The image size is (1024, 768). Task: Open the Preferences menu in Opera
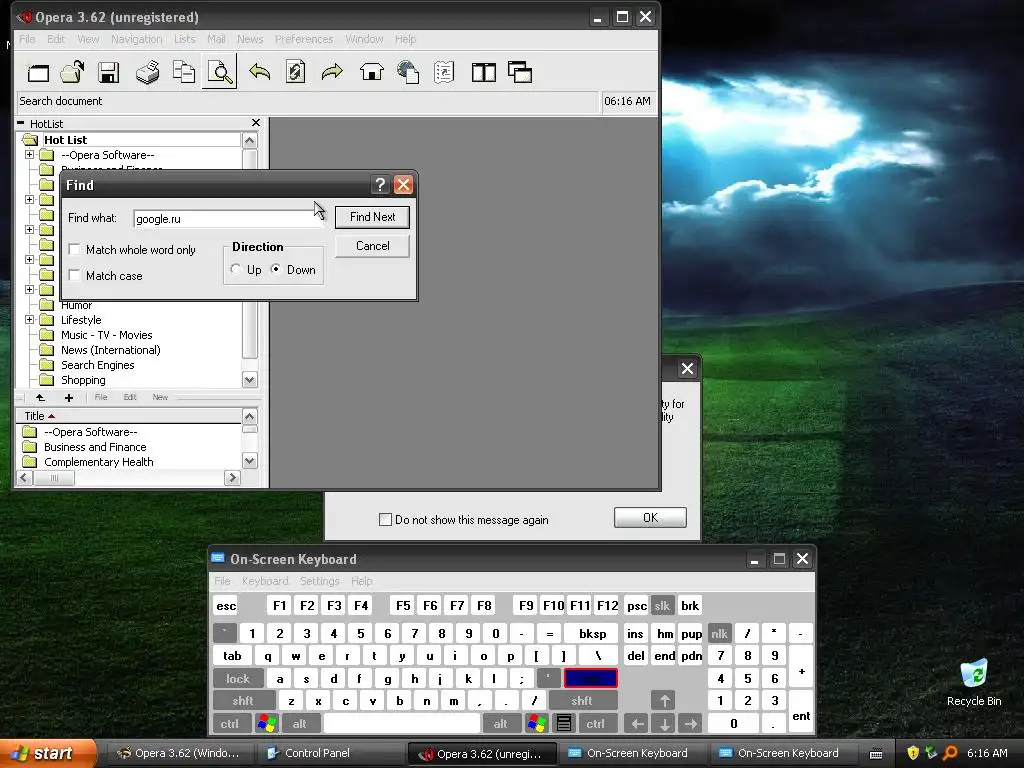(x=304, y=39)
